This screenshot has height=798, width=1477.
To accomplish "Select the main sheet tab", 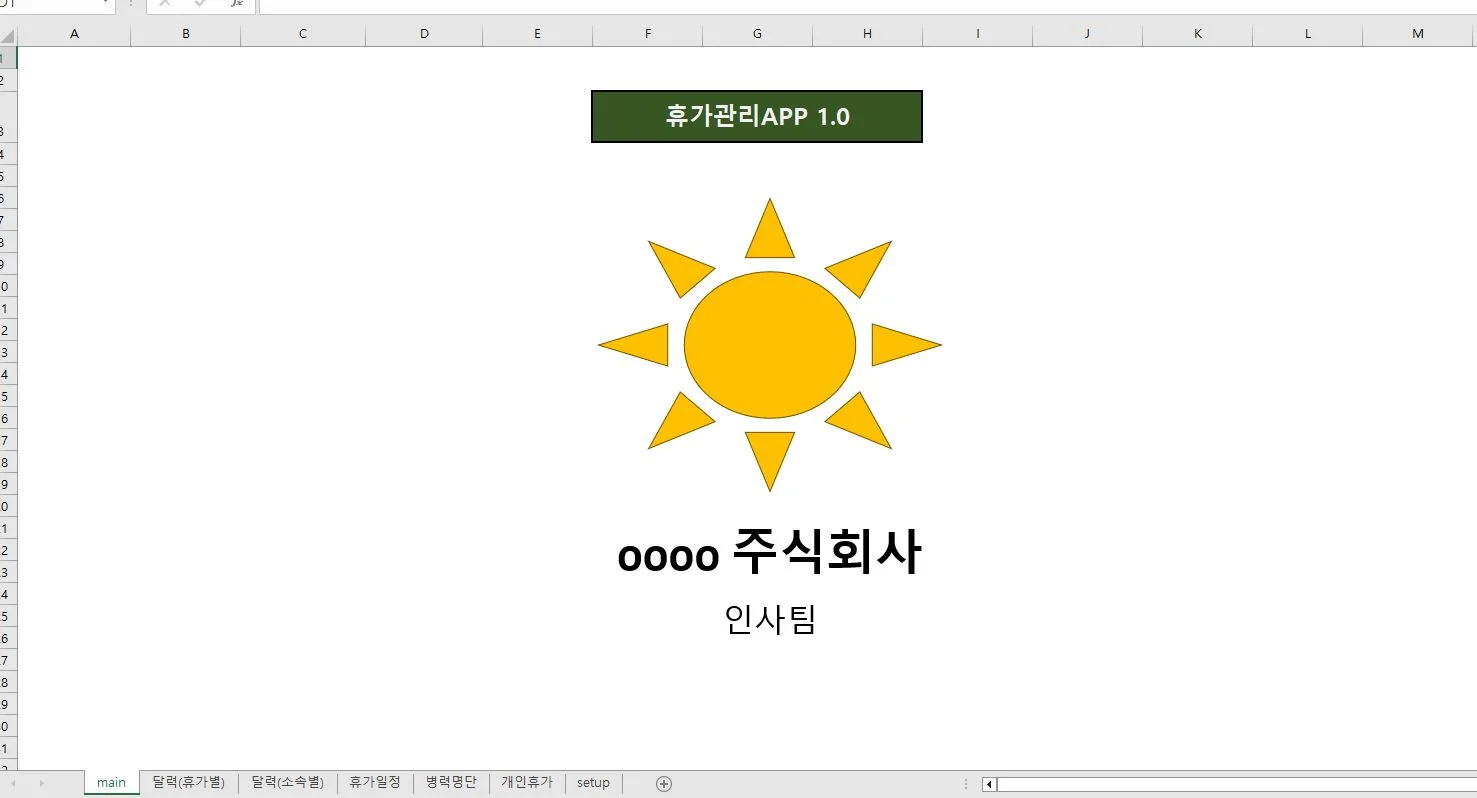I will tap(111, 783).
